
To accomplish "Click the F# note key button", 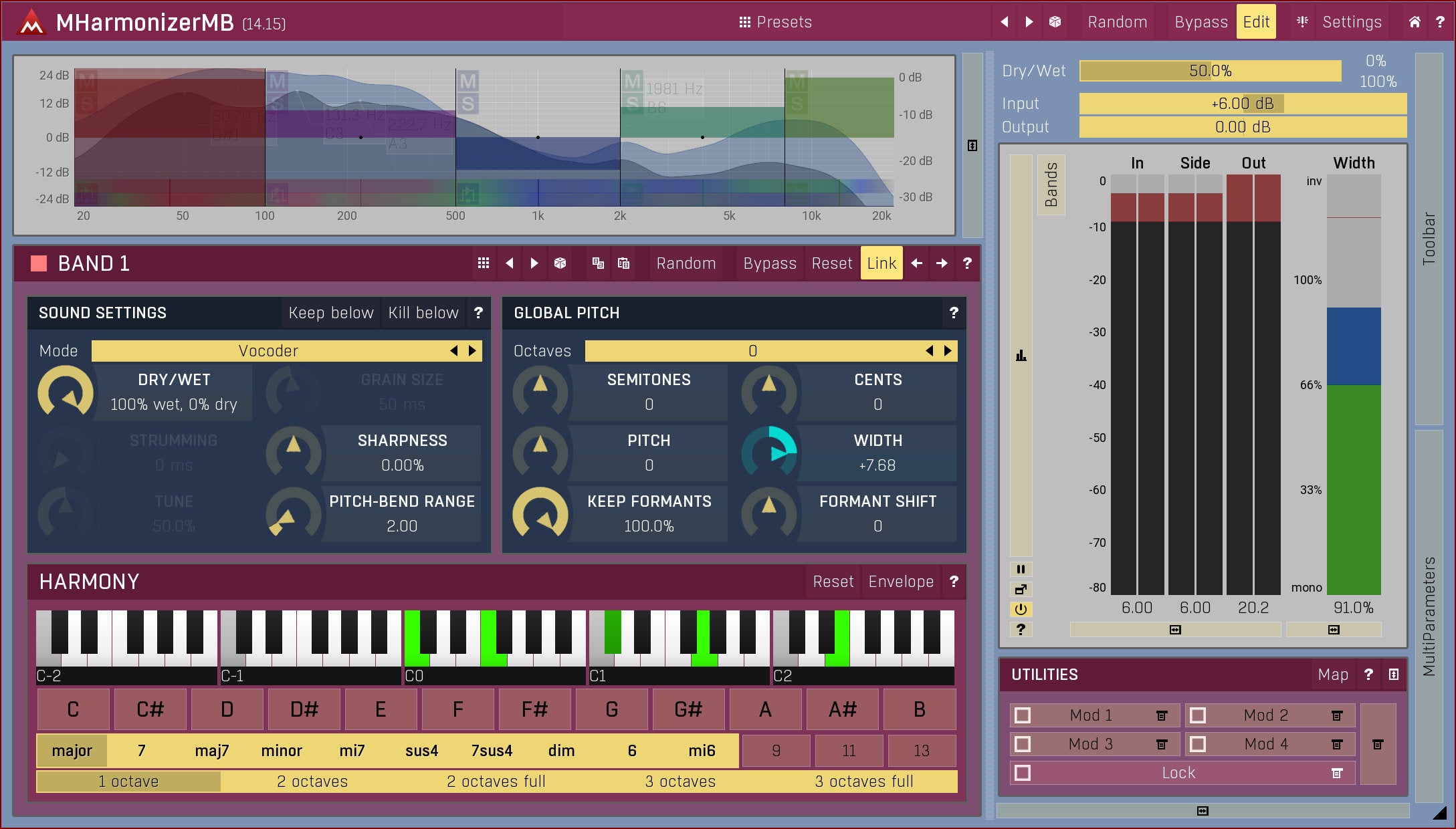I will tap(534, 709).
